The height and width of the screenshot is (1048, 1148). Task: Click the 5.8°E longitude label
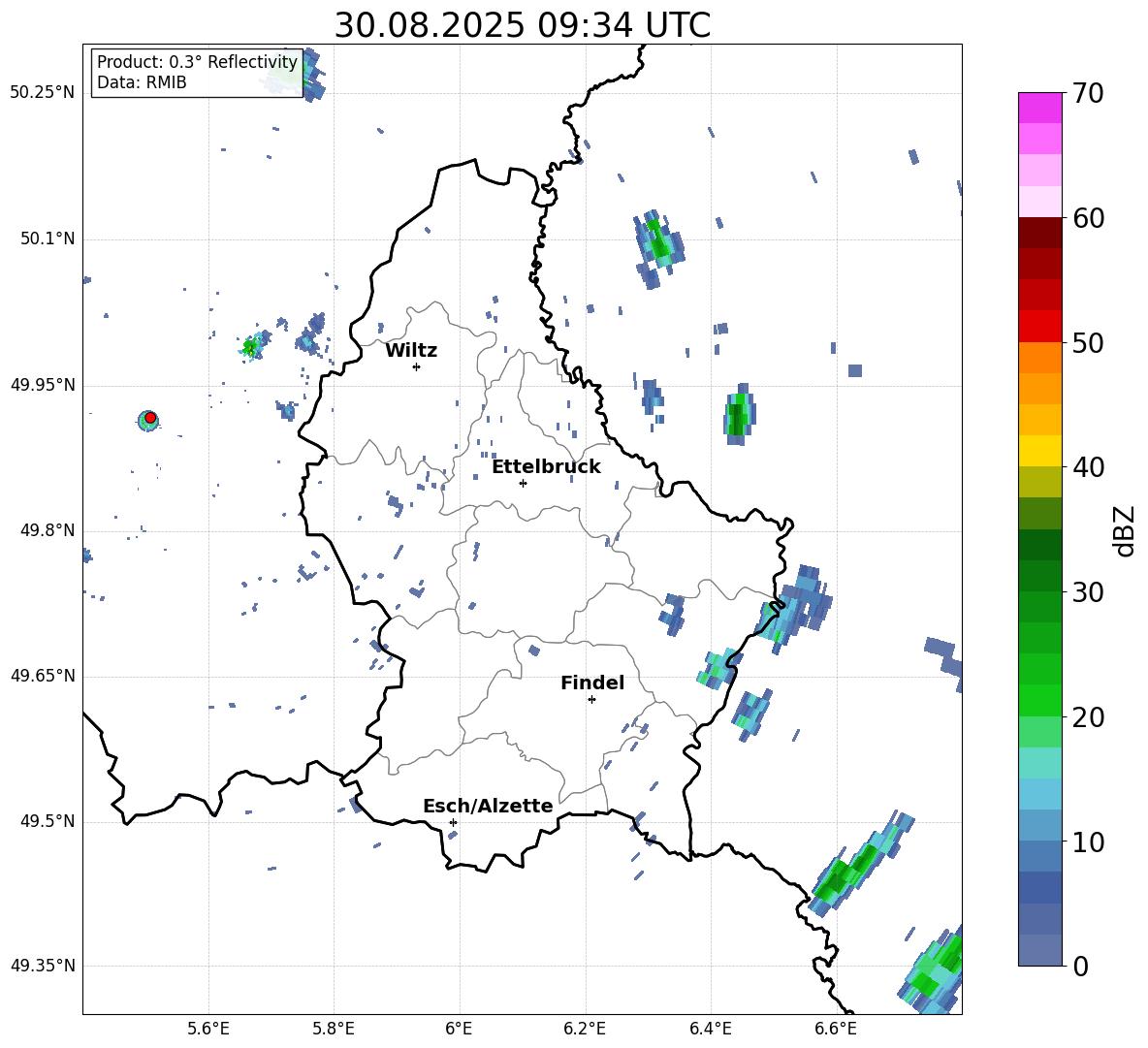[x=334, y=1029]
